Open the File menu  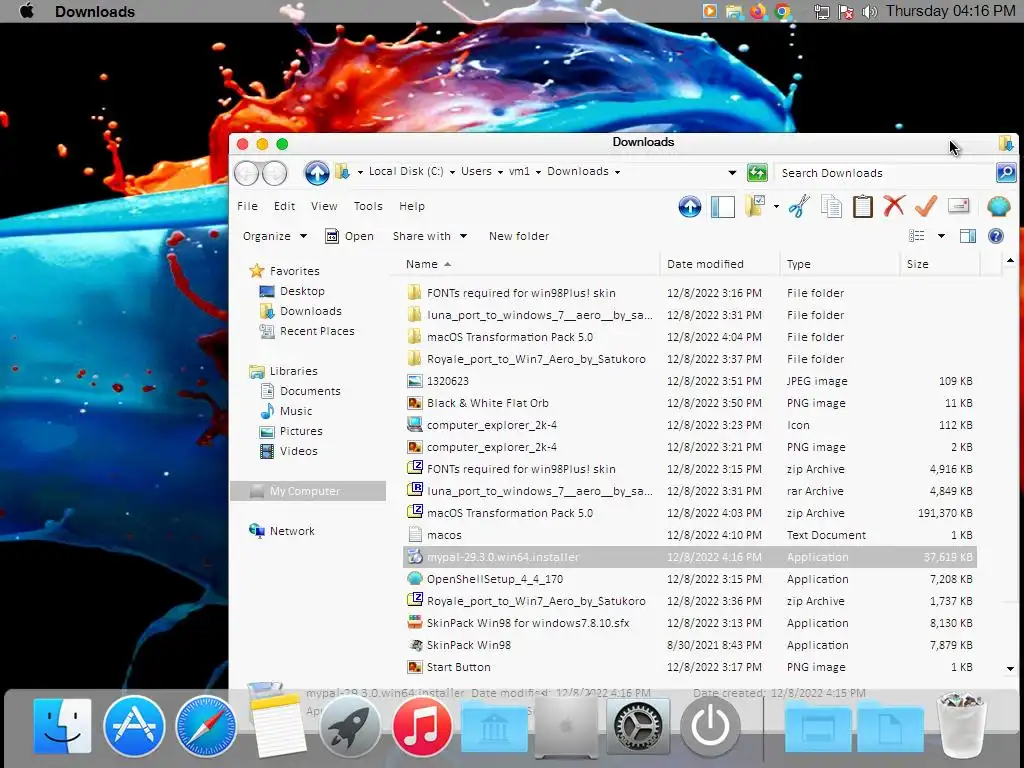(x=247, y=206)
